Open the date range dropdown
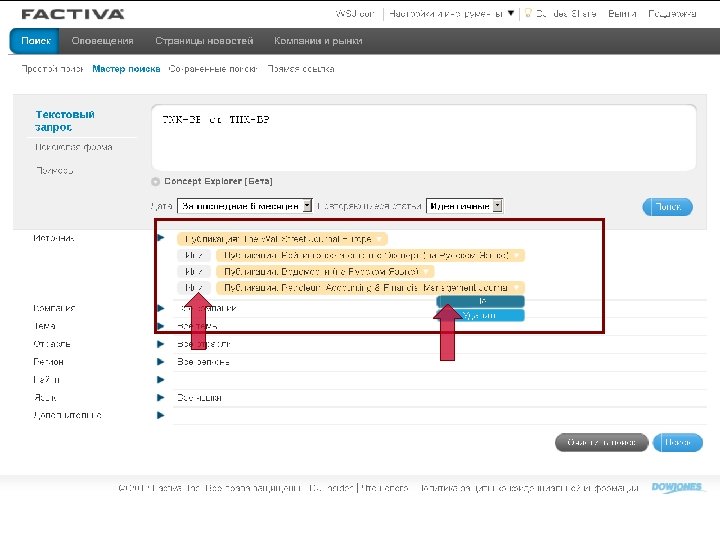The height and width of the screenshot is (540, 720). click(x=245, y=206)
